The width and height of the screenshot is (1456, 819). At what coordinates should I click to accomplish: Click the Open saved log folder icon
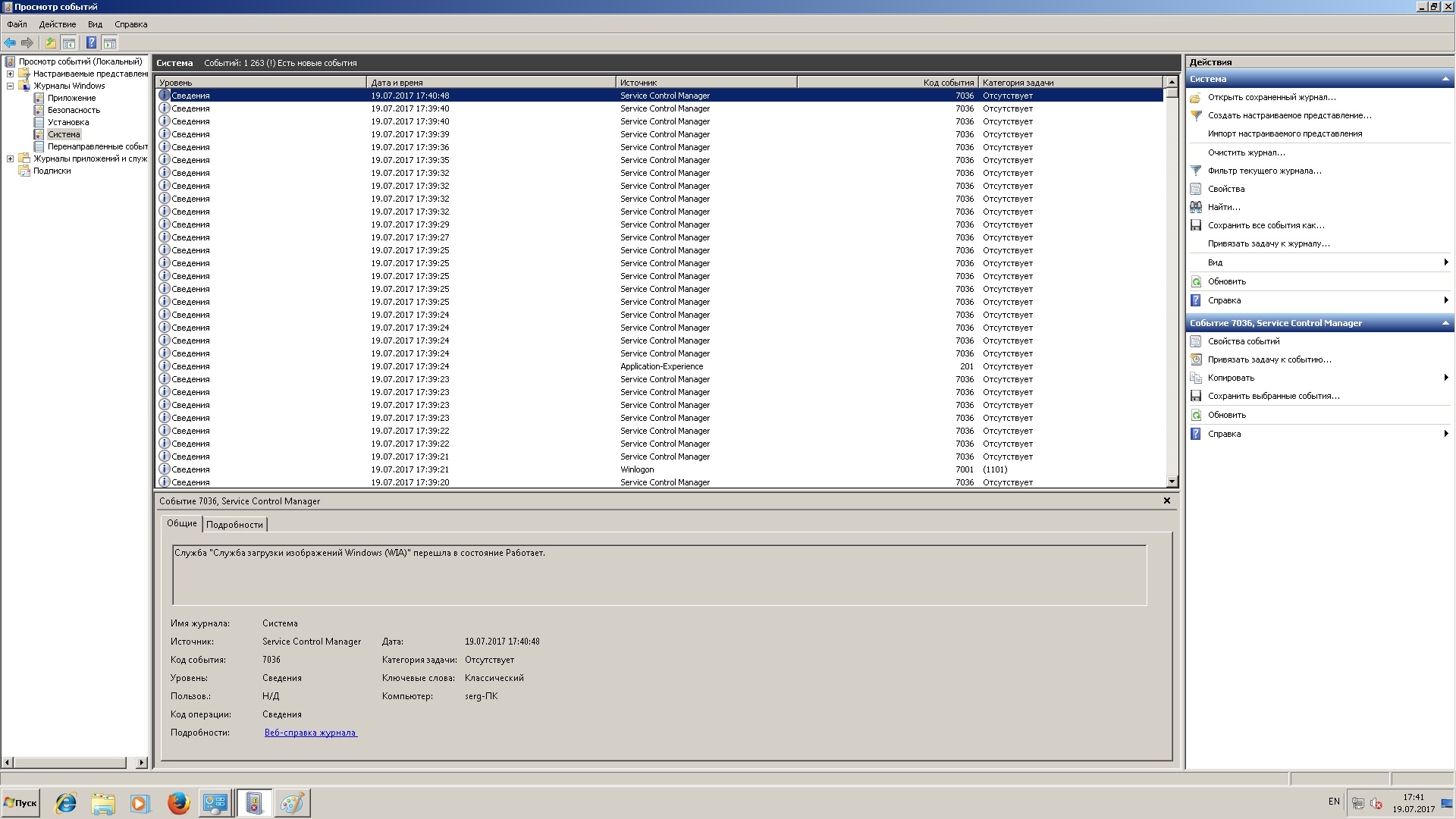1196,97
